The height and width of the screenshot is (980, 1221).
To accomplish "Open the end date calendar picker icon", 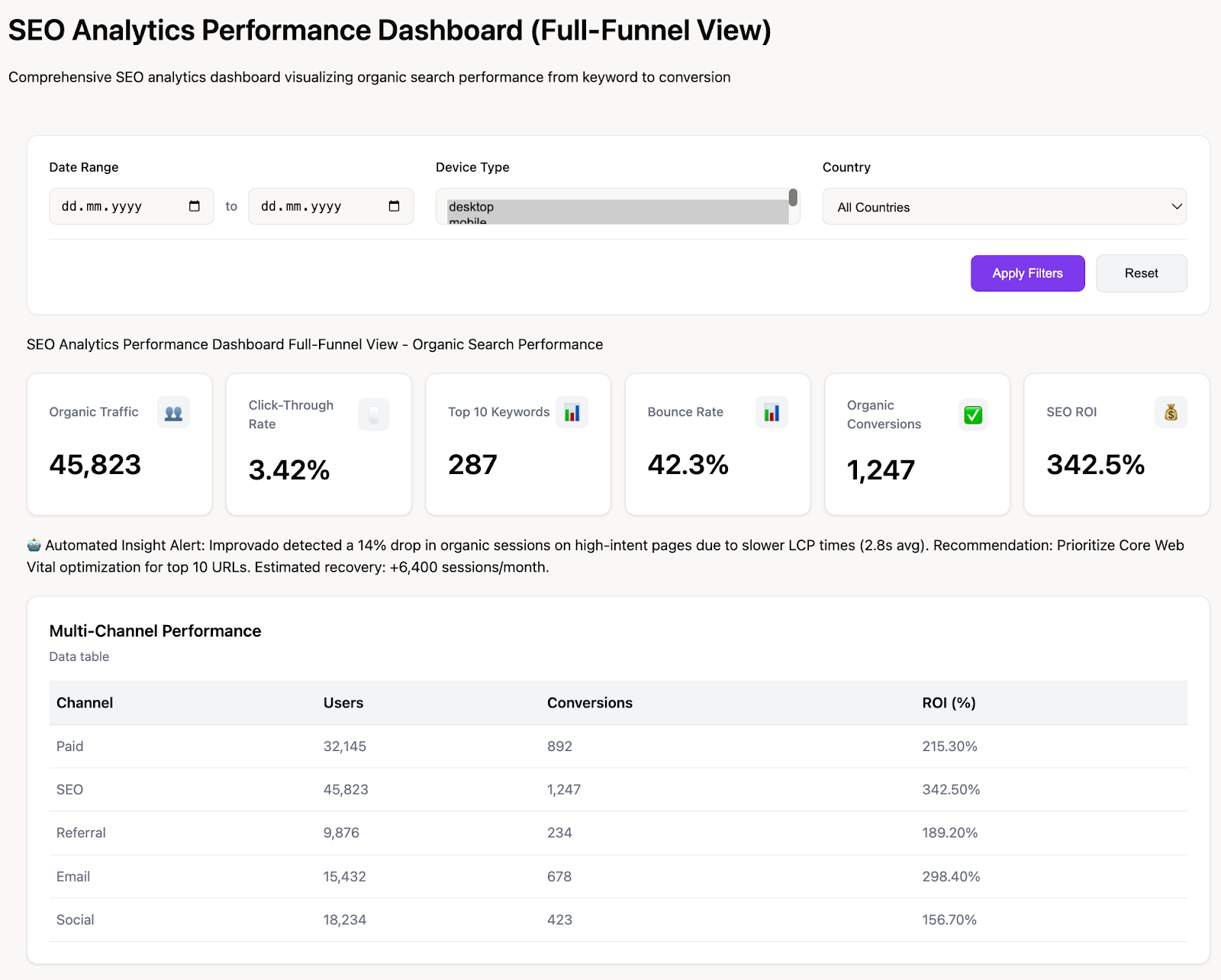I will click(394, 206).
